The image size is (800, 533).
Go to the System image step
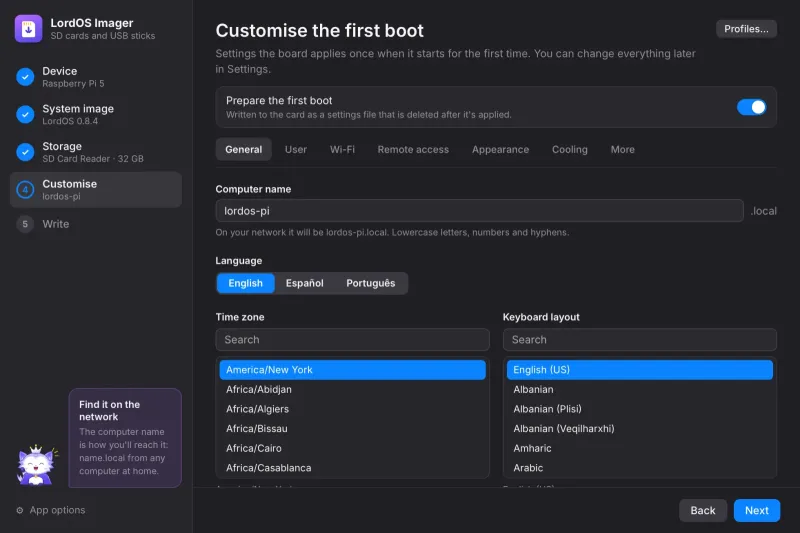point(96,114)
